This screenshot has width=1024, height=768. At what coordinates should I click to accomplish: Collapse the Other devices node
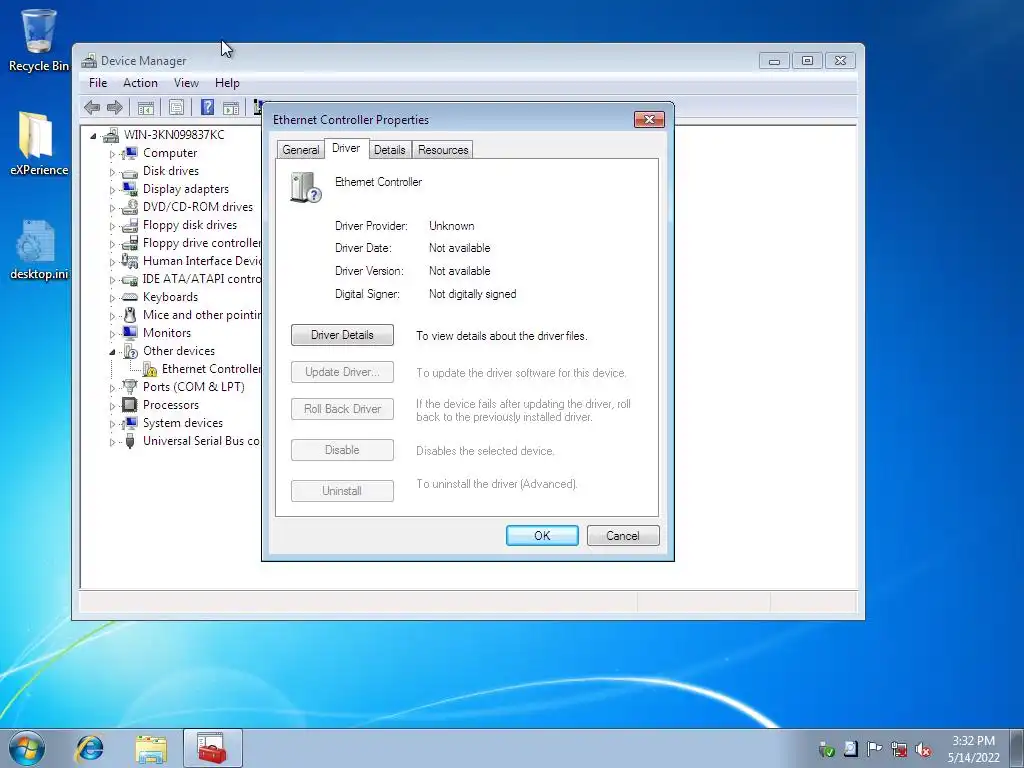coord(112,352)
